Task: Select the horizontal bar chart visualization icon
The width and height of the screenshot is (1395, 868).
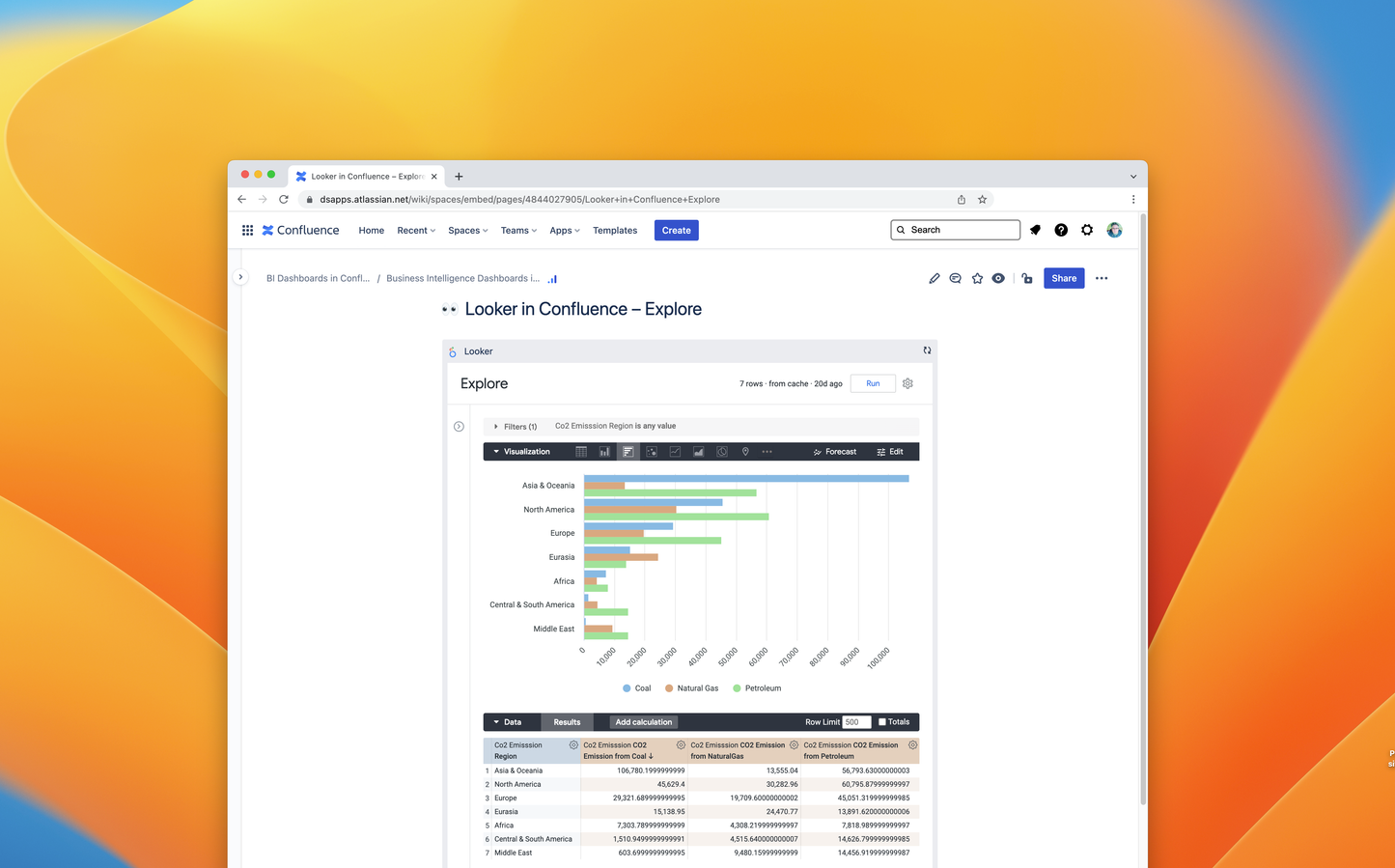Action: (628, 452)
